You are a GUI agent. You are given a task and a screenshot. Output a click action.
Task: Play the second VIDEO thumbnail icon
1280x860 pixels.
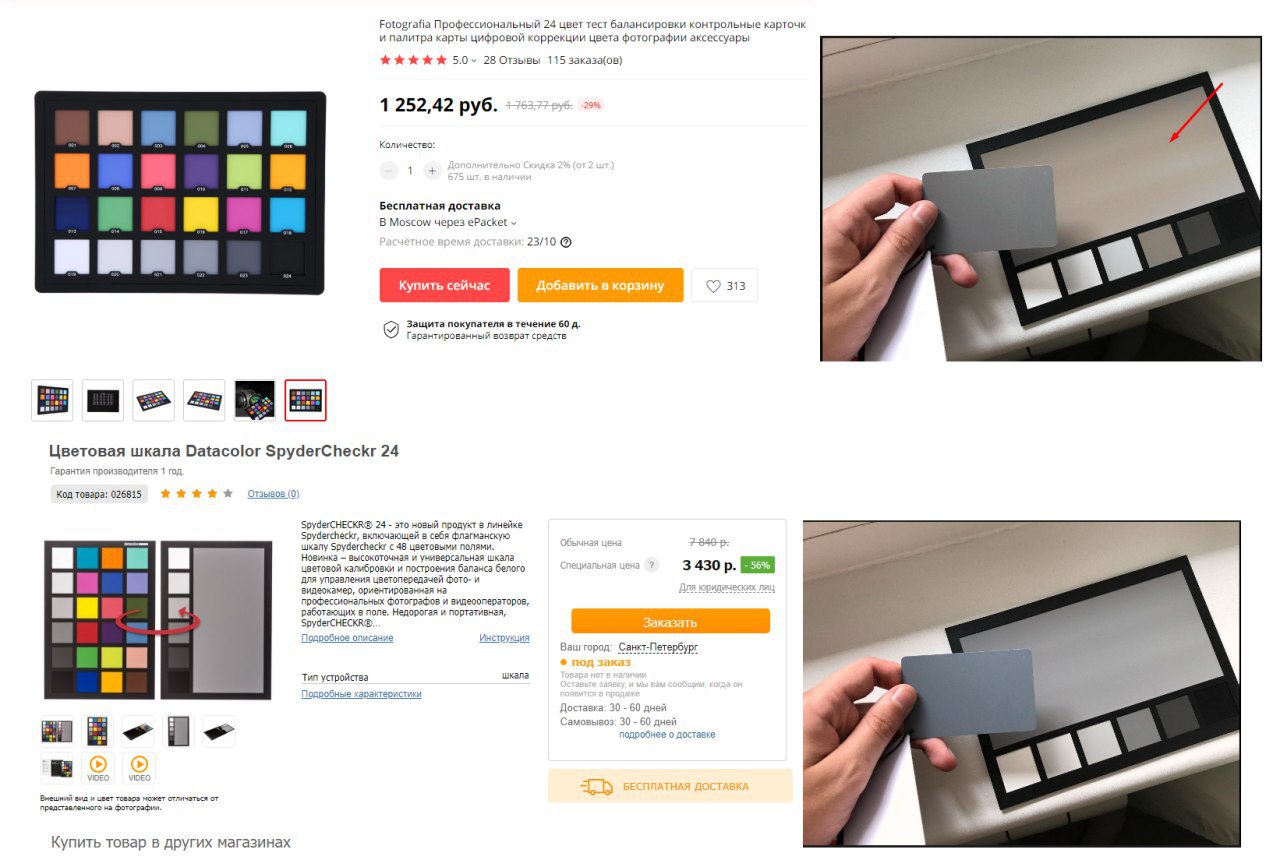(x=139, y=767)
